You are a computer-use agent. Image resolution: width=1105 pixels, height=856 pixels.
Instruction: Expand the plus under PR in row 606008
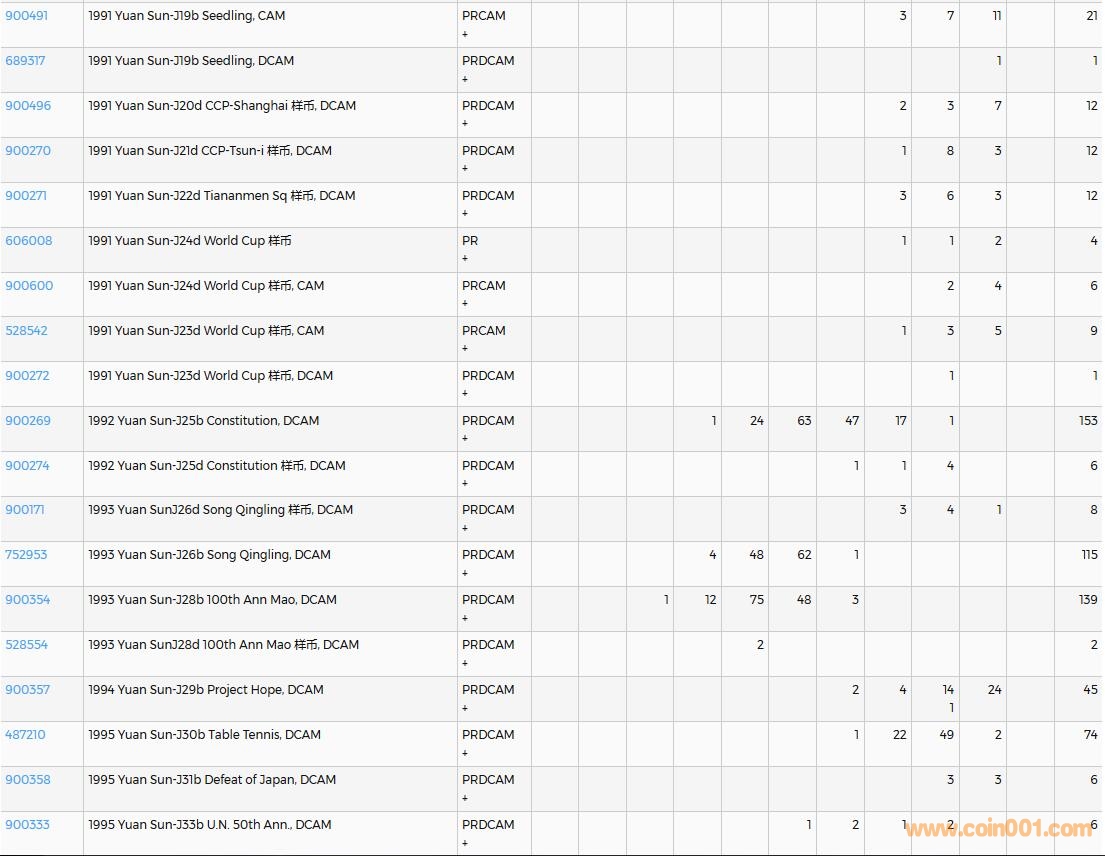click(465, 259)
